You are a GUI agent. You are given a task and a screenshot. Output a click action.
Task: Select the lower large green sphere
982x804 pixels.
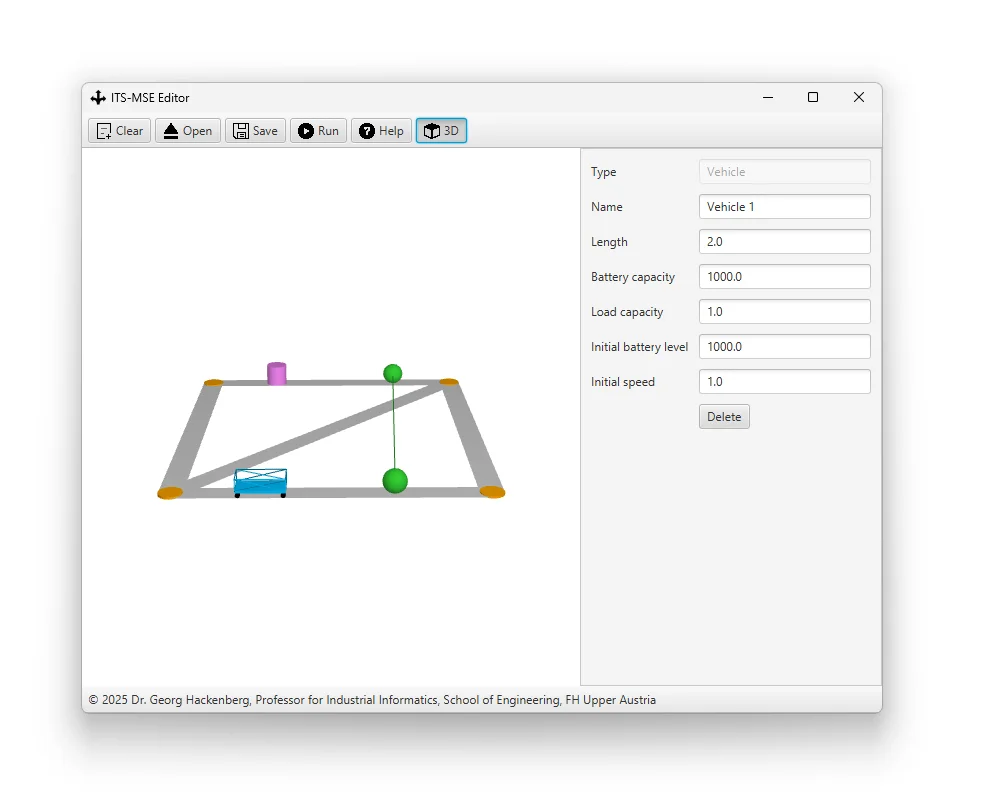point(395,481)
